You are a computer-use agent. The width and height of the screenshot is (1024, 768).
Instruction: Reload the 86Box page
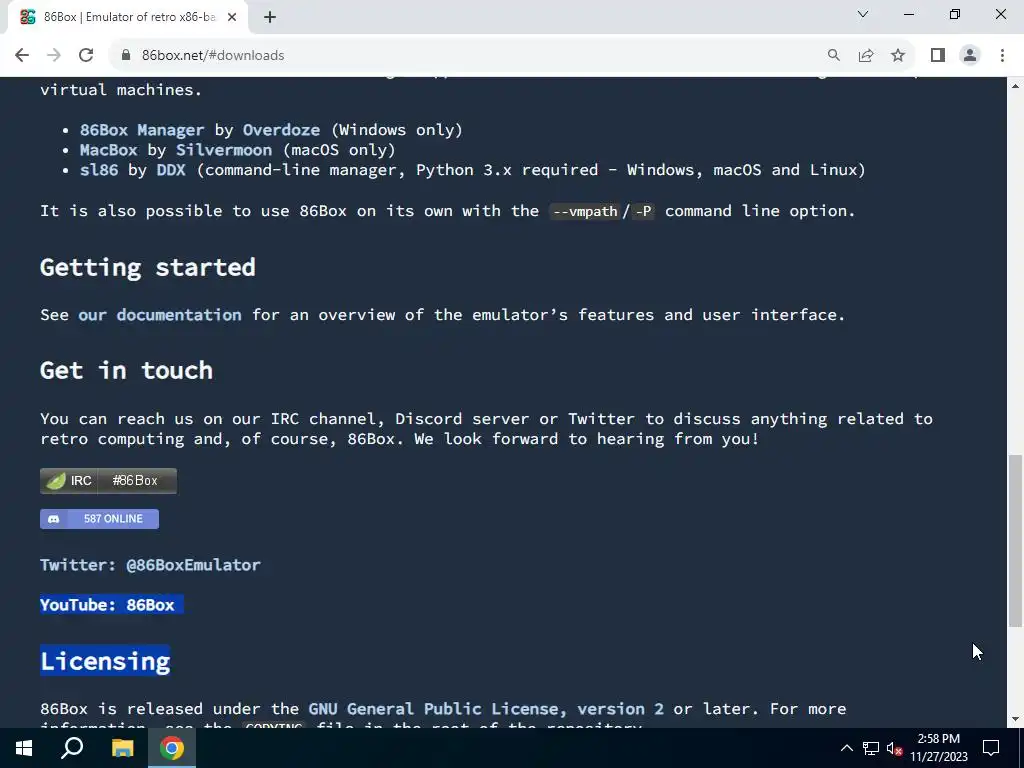pos(86,55)
